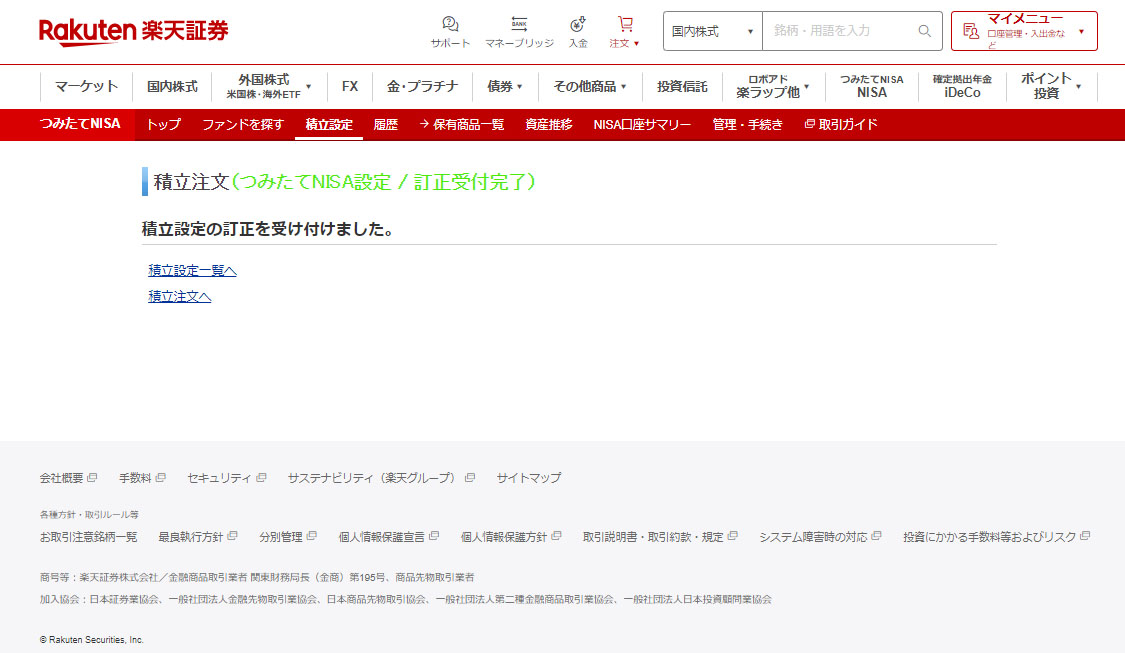Image resolution: width=1125 pixels, height=653 pixels.
Task: Switch to the ファンドを探す tab
Action: pyautogui.click(x=243, y=125)
